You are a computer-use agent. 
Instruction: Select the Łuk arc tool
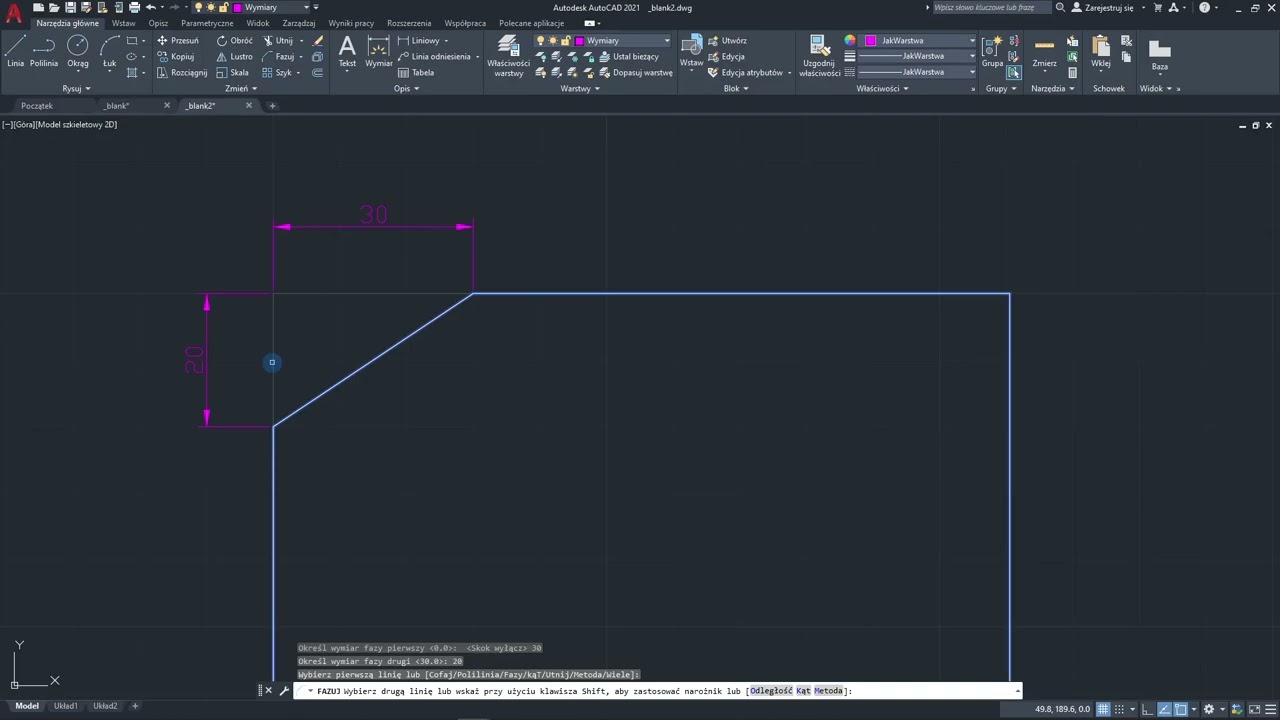pos(109,52)
